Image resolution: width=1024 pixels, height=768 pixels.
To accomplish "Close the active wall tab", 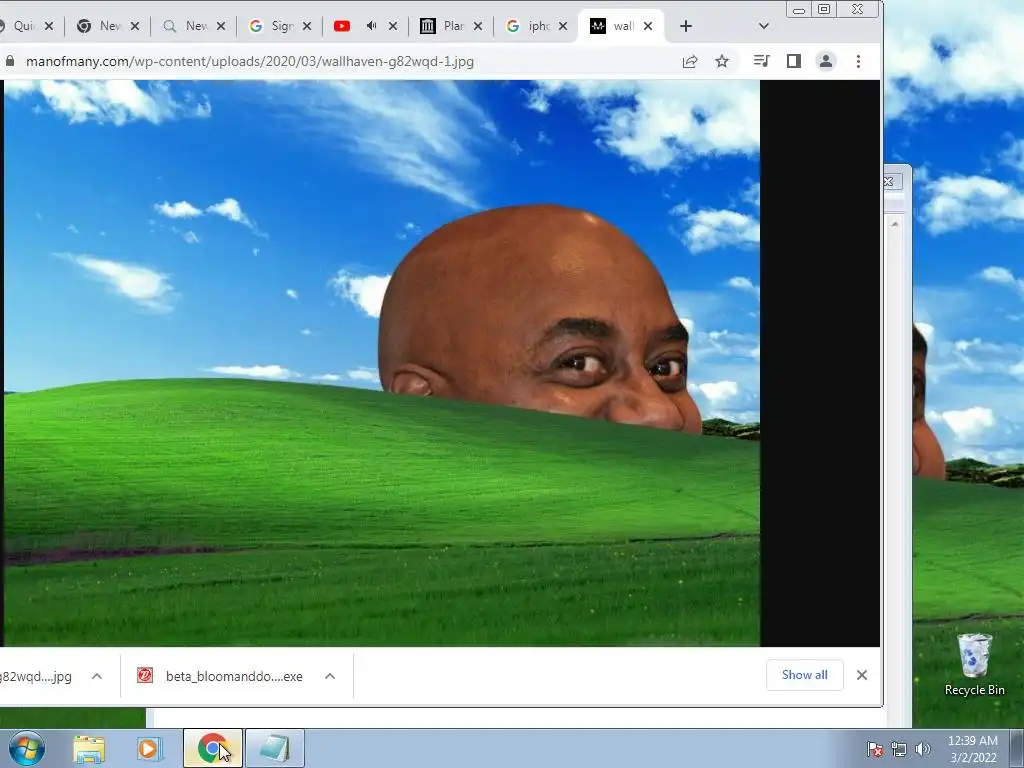I will tap(648, 26).
